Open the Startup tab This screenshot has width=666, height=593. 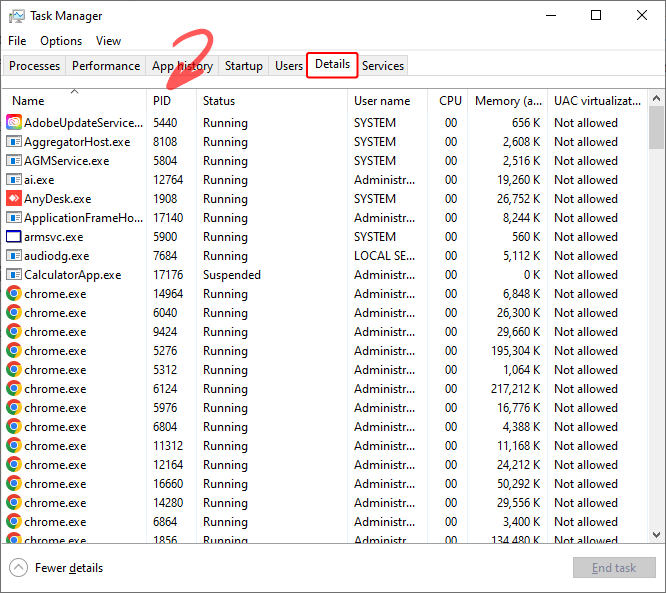coord(244,66)
